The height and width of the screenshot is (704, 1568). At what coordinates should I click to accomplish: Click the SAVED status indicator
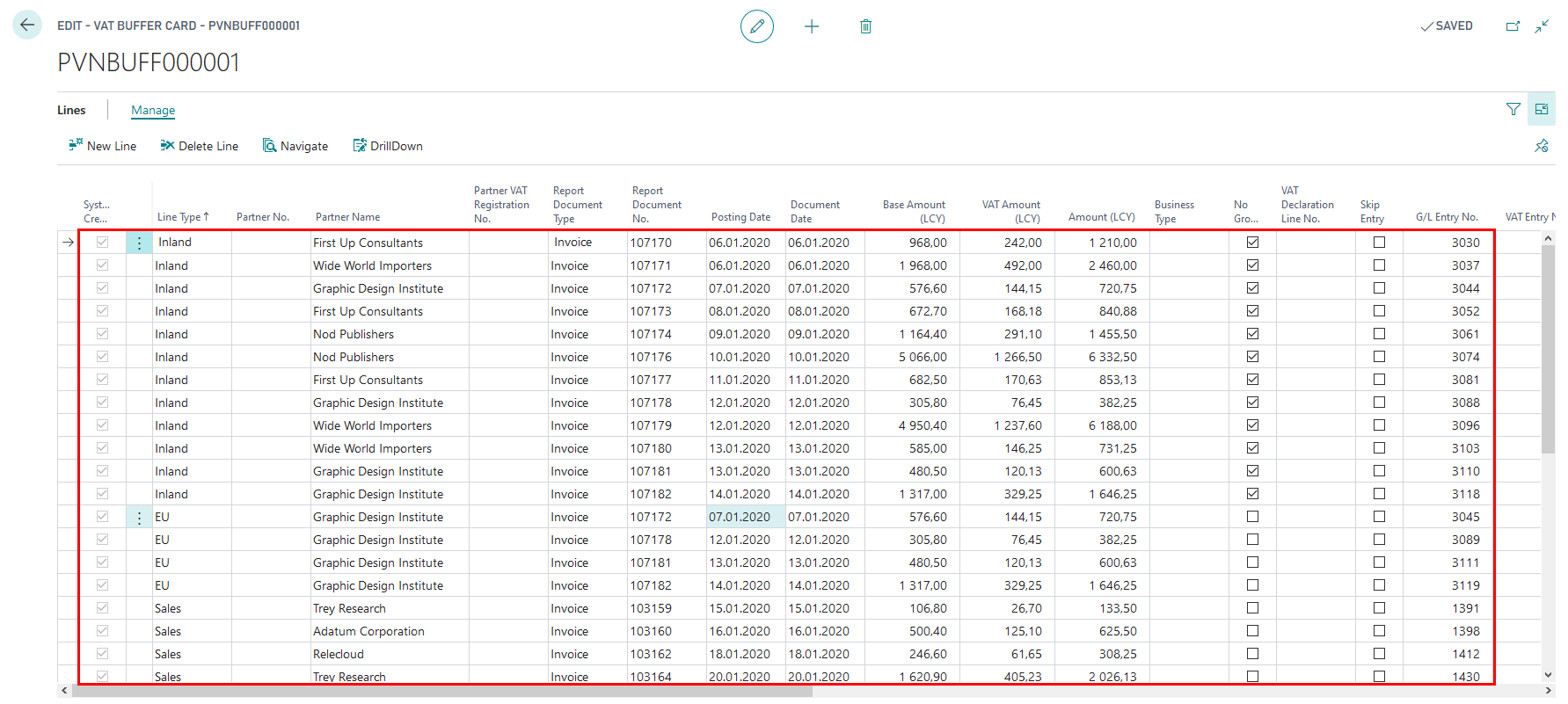click(1447, 26)
